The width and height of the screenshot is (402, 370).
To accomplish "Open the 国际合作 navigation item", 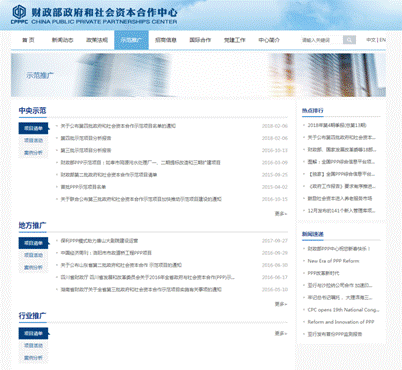I will point(200,40).
